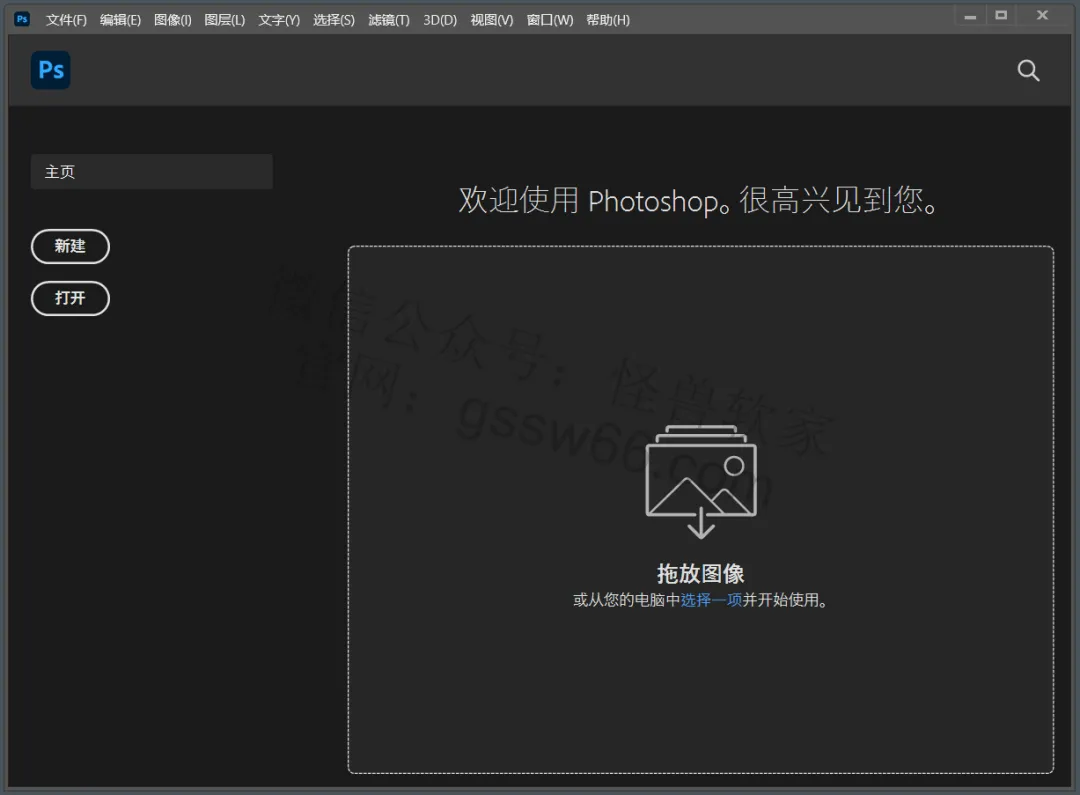This screenshot has width=1080, height=795.
Task: Click the Photoshop Ps home logo
Action: 50,70
